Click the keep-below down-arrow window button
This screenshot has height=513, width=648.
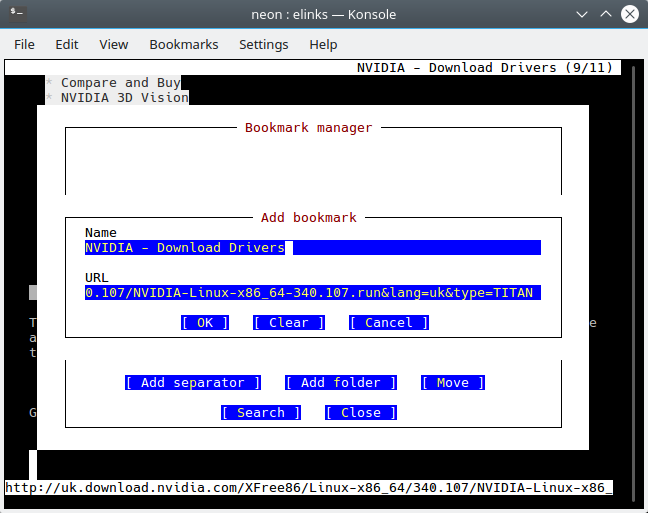582,14
